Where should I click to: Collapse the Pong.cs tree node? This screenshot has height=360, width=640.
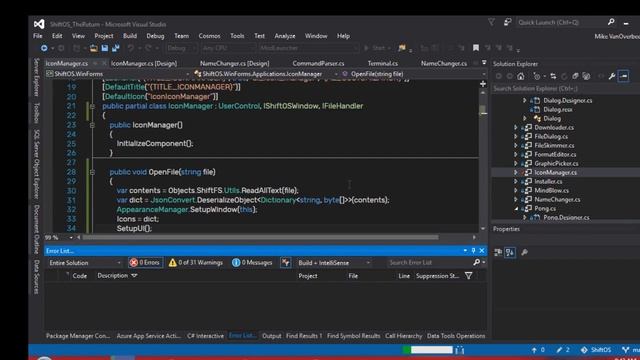(516, 209)
